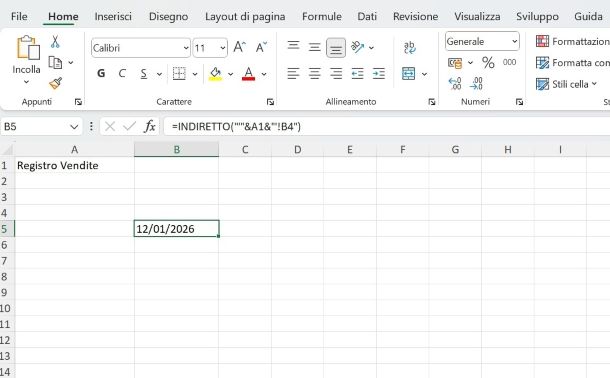This screenshot has width=610, height=378.
Task: Increase font size with larger A
Action: [x=239, y=47]
